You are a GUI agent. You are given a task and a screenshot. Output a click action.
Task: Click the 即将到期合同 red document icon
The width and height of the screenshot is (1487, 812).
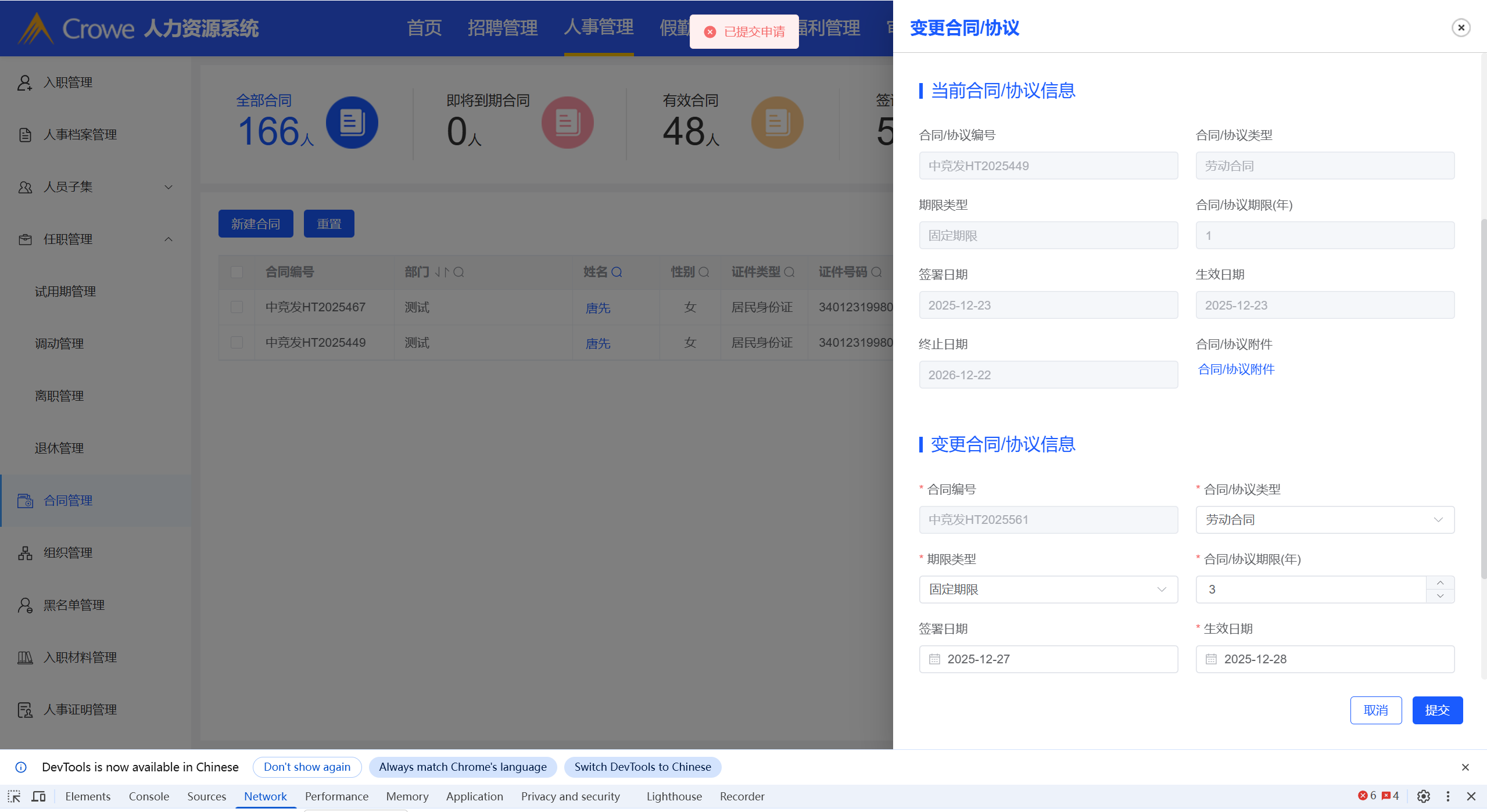pos(567,123)
